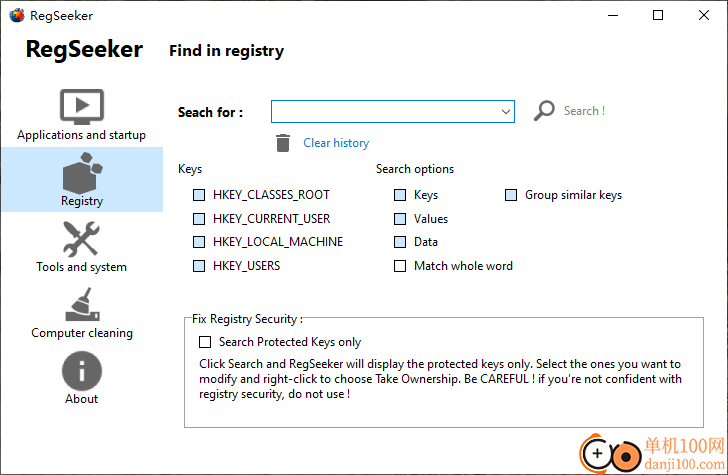Enable Search Protected Keys only checkbox

(x=205, y=342)
